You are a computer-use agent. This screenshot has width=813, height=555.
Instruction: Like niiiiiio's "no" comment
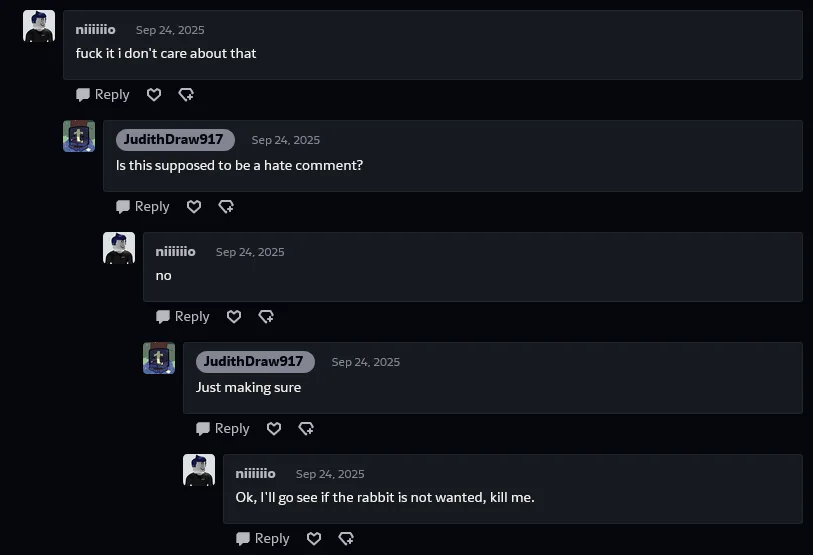(234, 317)
